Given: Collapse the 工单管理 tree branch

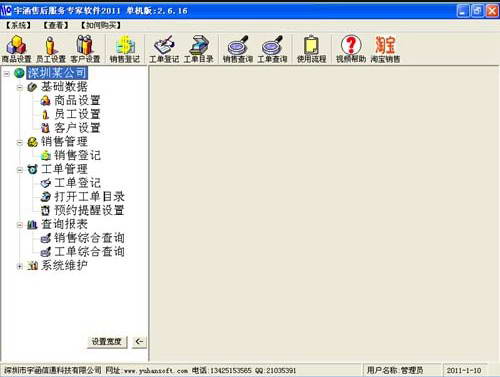Looking at the screenshot, I should (20, 170).
